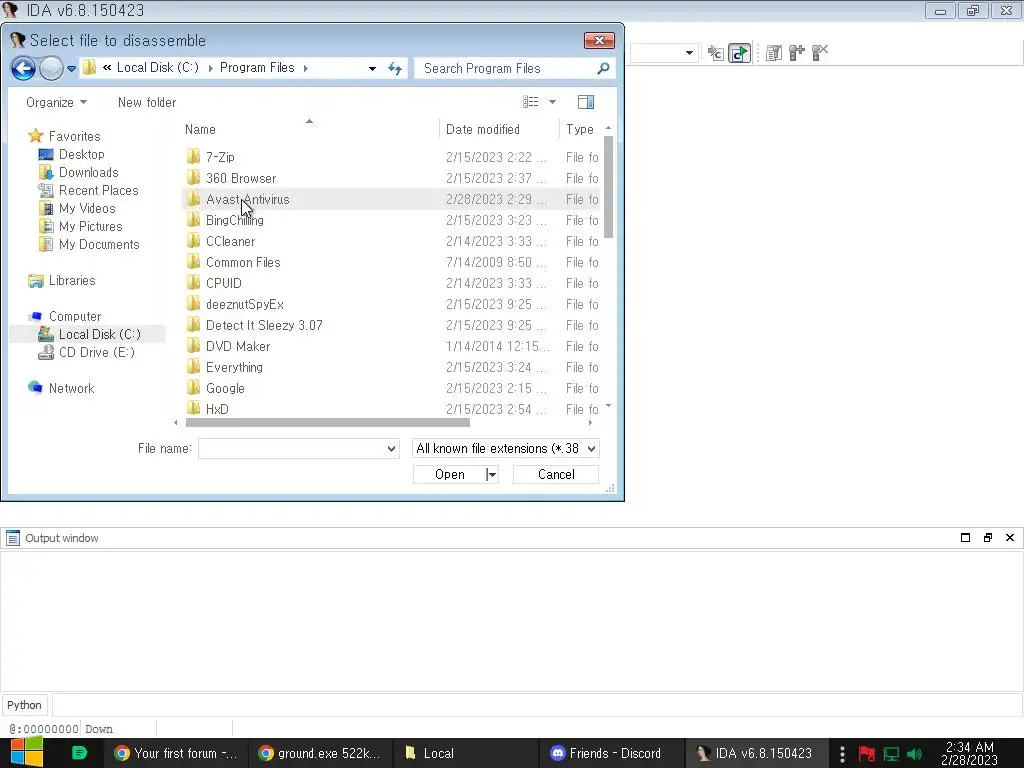Click the Windows Start button

coord(26,753)
